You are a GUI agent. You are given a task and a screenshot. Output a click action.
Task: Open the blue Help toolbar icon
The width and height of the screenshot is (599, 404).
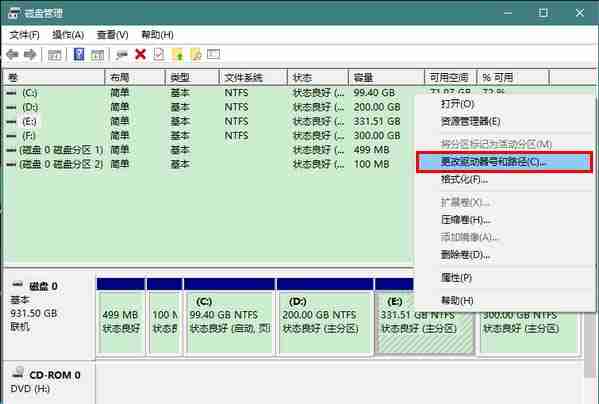(79, 54)
